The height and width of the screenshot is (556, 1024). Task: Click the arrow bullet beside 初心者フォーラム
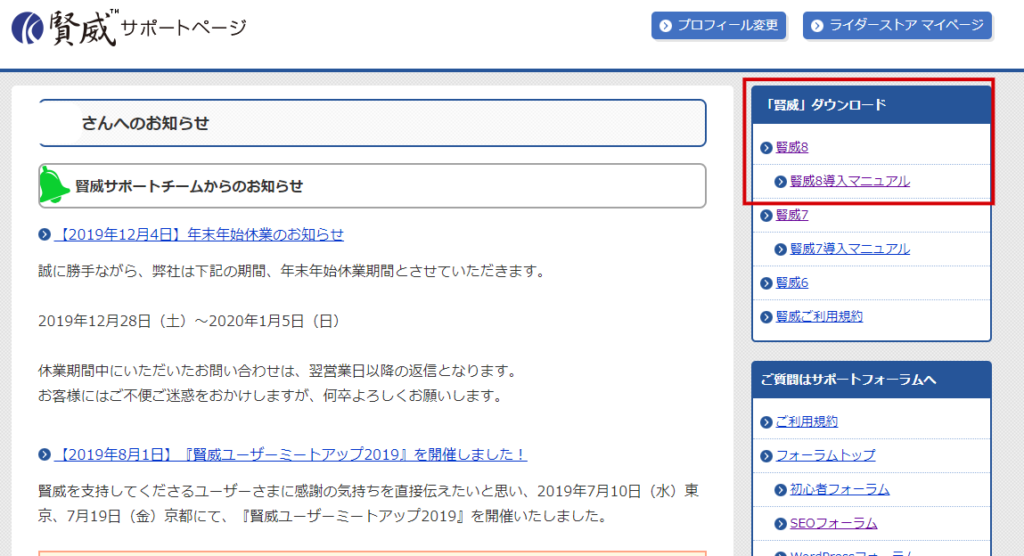[x=780, y=490]
